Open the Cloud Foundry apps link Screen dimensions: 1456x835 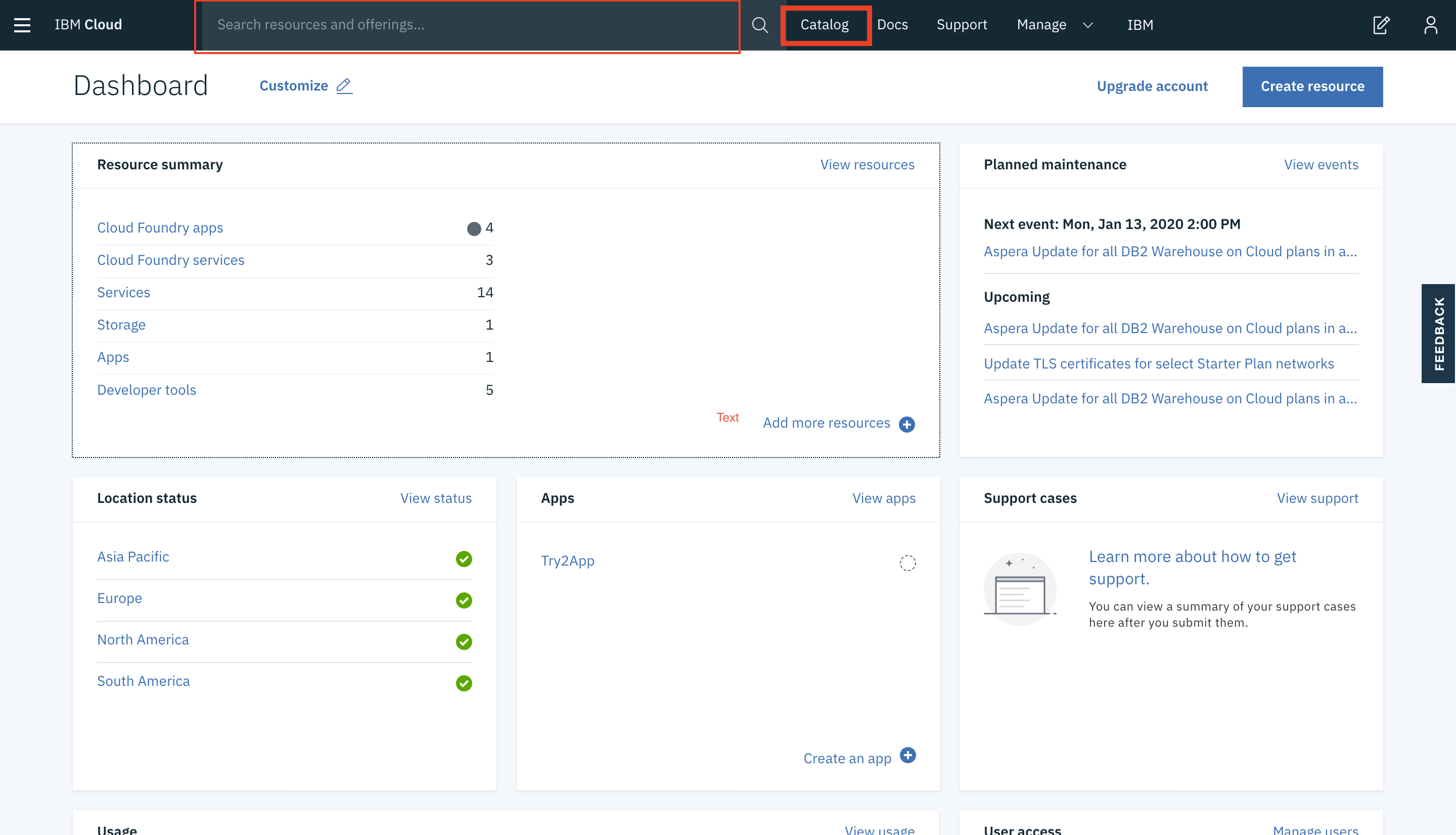160,227
